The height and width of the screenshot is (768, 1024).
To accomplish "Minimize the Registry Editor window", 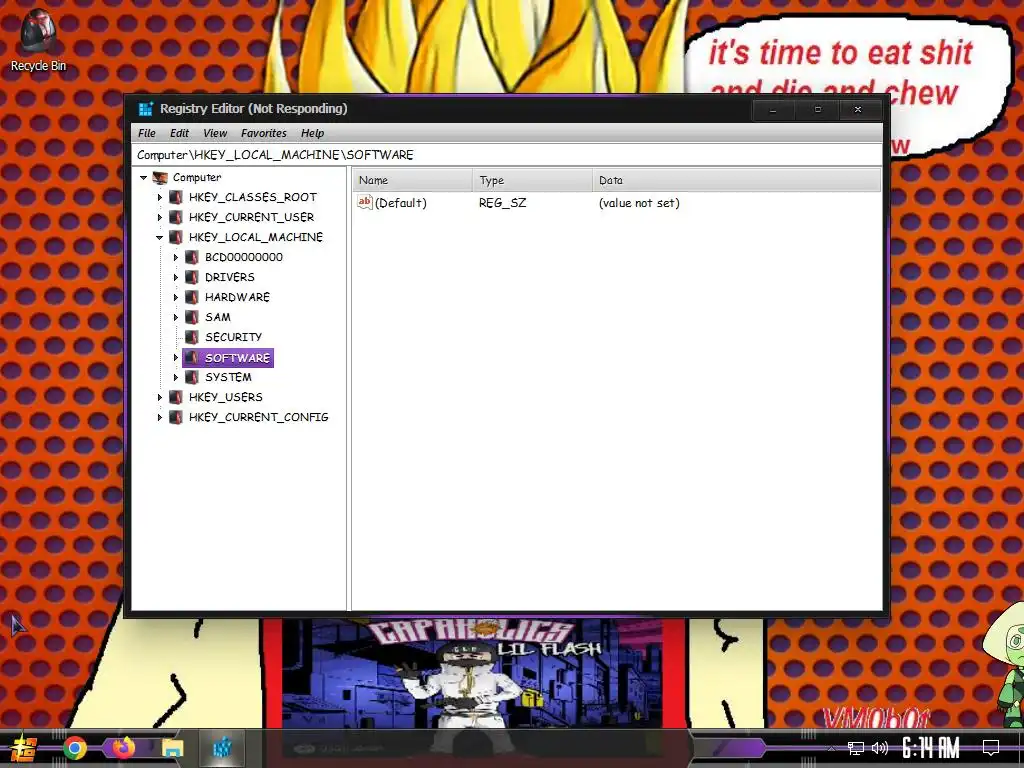I will 773,110.
